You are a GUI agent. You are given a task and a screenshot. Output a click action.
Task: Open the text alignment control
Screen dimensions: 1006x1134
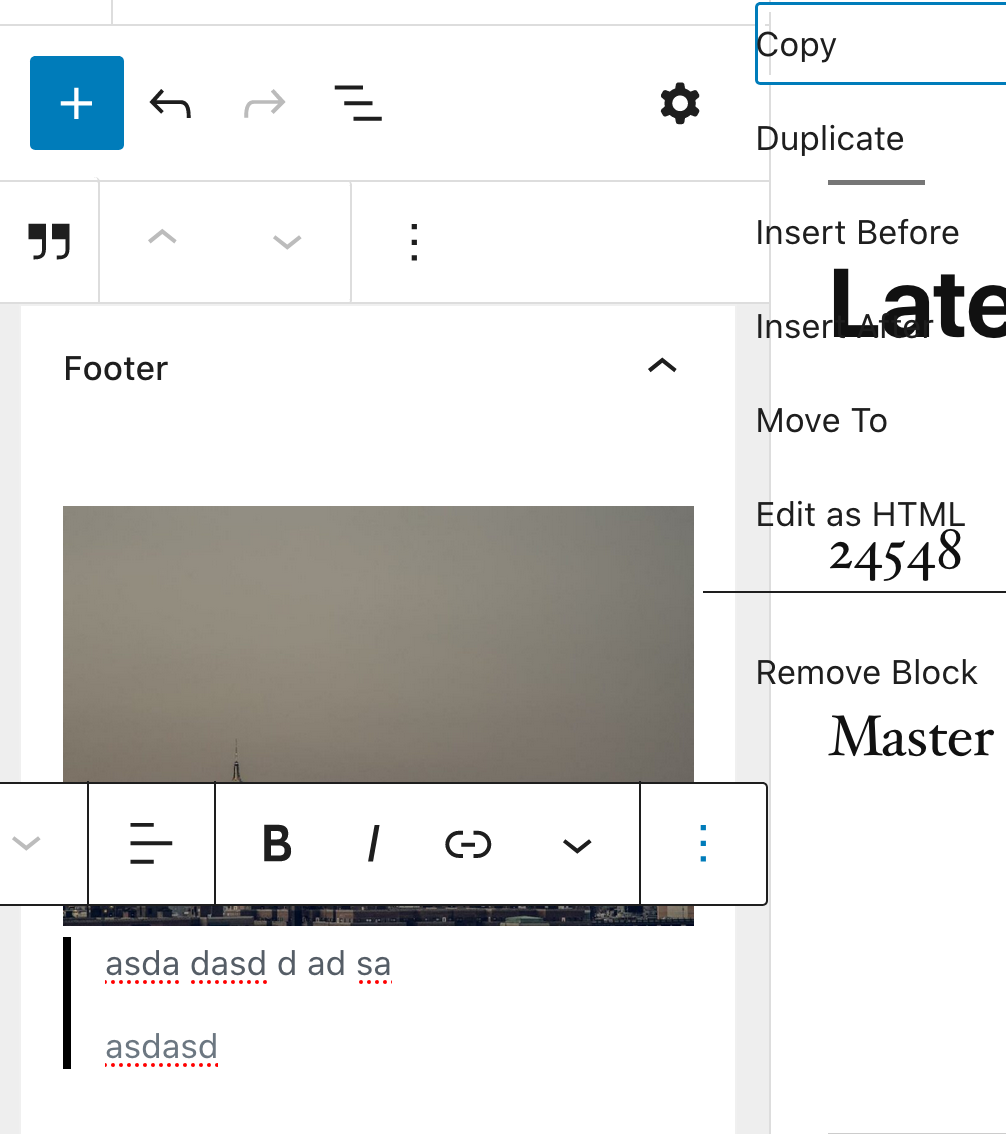pos(151,843)
